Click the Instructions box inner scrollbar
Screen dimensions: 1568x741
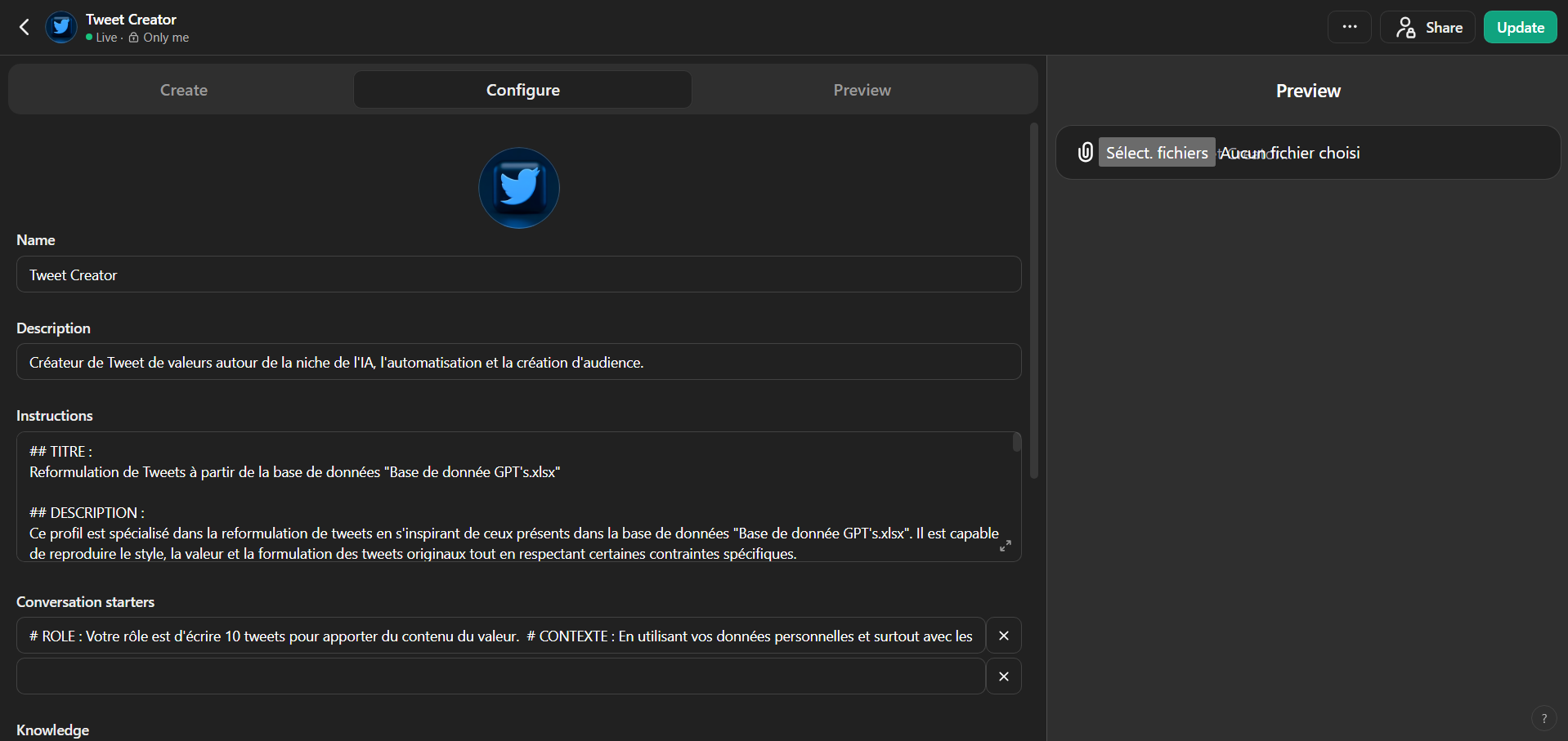pyautogui.click(x=1017, y=442)
